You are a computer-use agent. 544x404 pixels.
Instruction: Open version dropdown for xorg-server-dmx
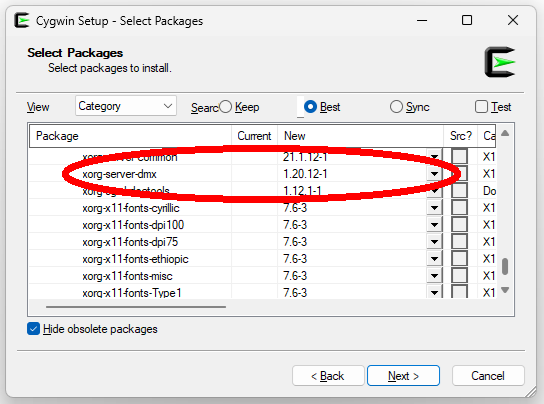[434, 174]
